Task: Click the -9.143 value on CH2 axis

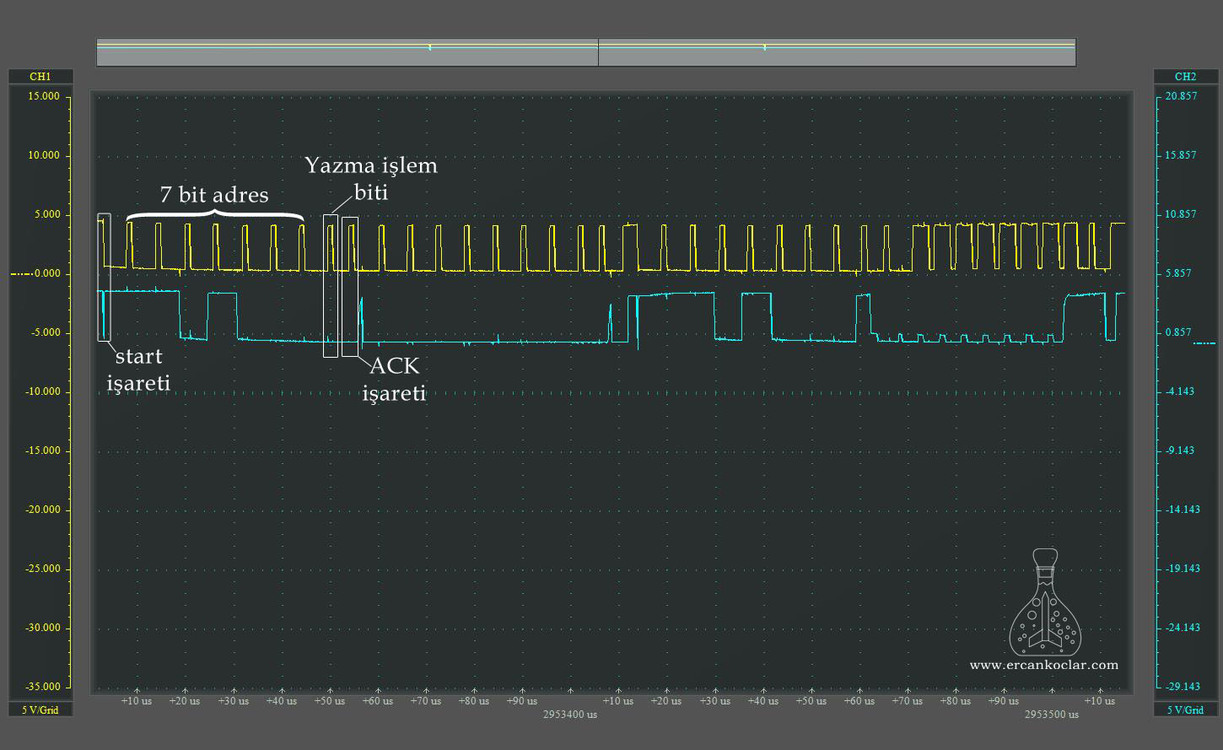Action: click(x=1181, y=451)
